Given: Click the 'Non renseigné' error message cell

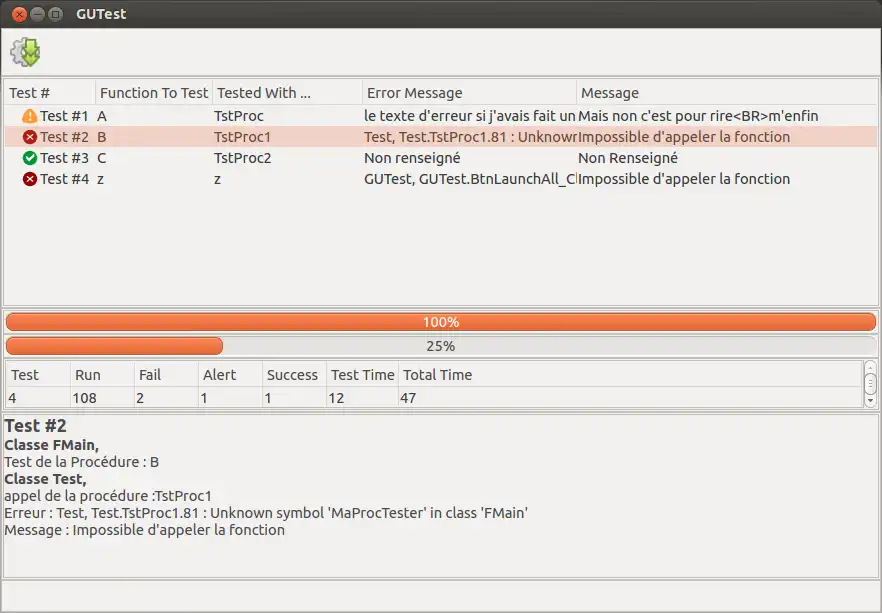Looking at the screenshot, I should pyautogui.click(x=412, y=158).
